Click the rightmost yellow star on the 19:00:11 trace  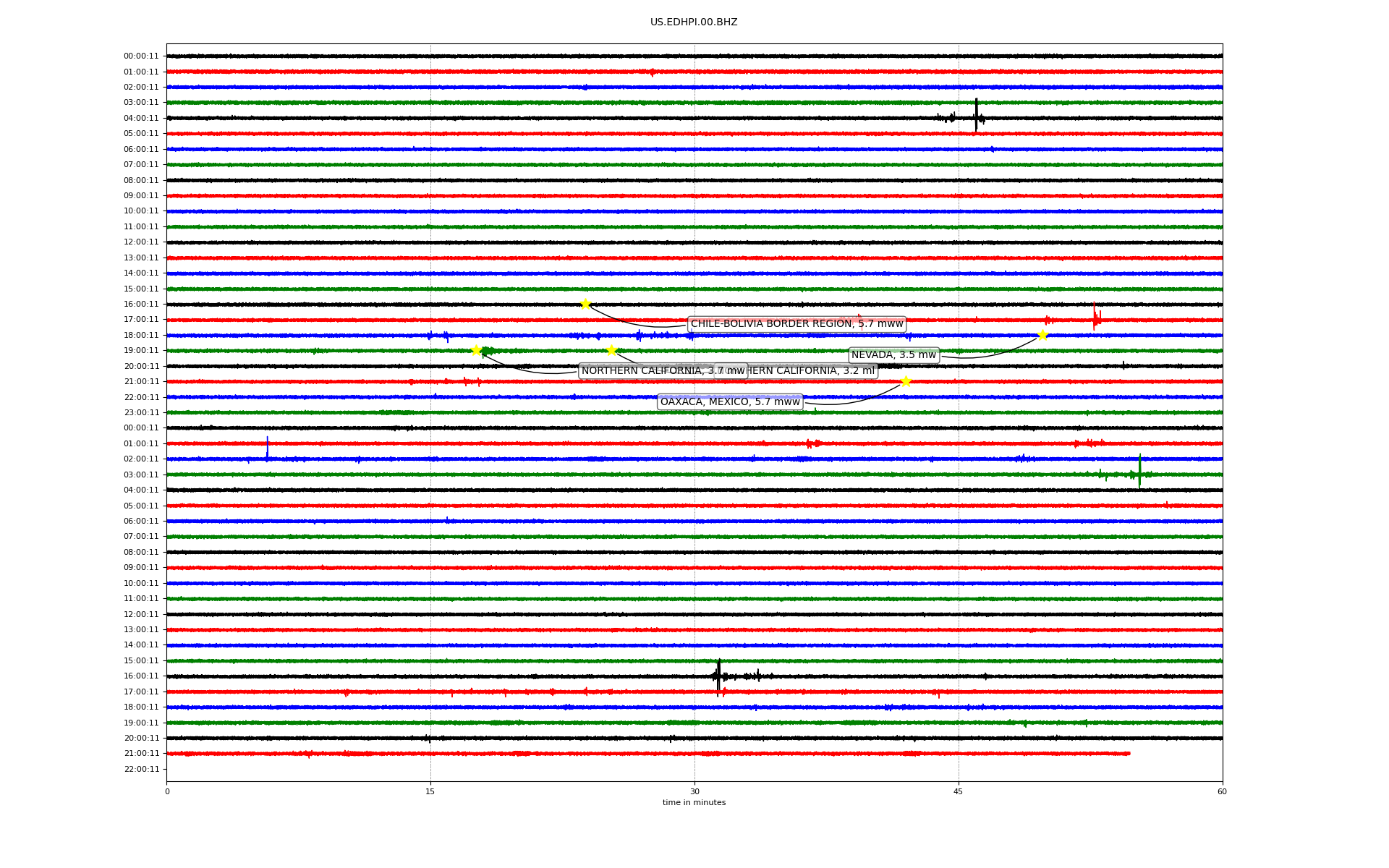click(x=611, y=351)
